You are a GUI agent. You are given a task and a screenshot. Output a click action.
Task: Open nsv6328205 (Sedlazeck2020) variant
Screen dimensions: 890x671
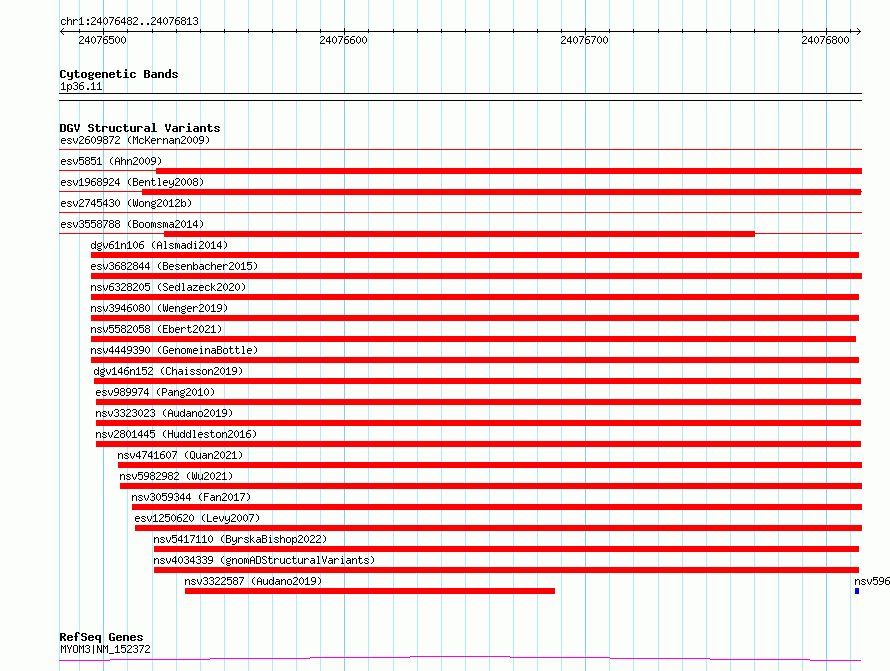(x=168, y=287)
